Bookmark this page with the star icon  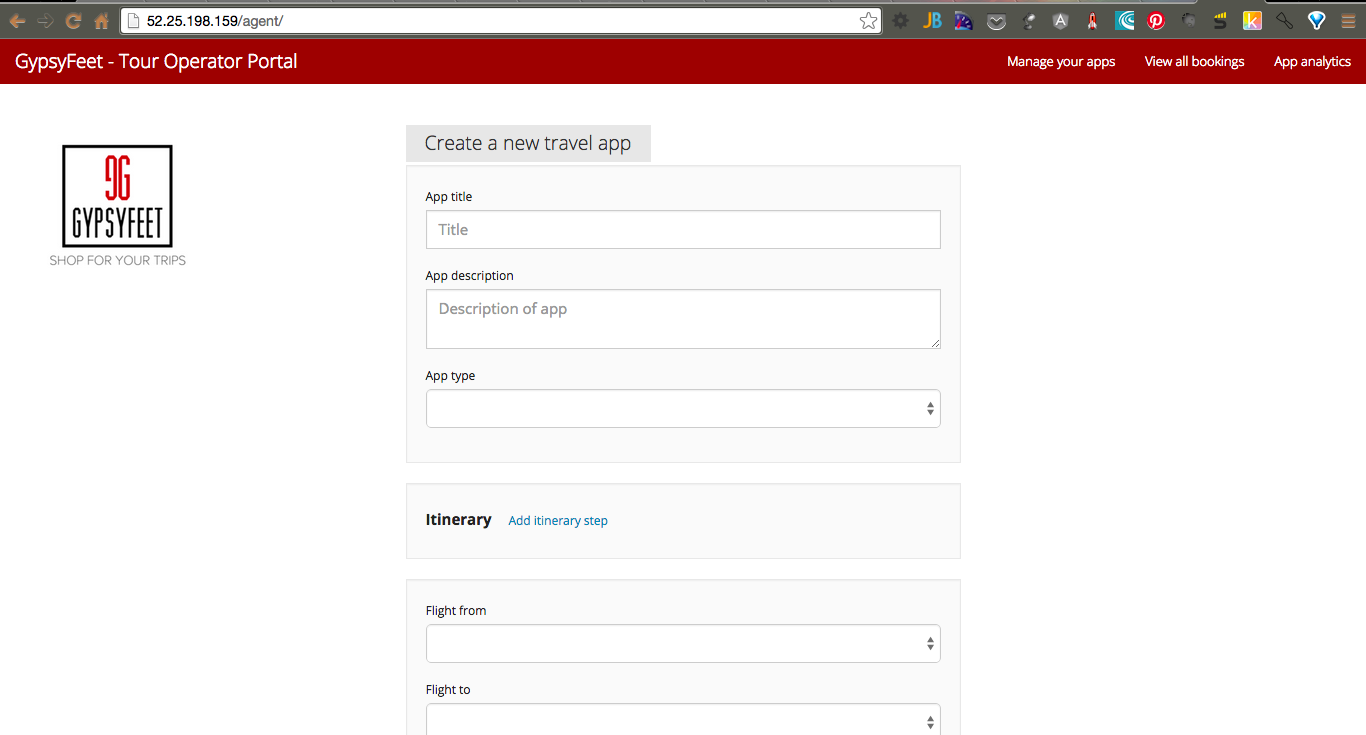(x=868, y=20)
